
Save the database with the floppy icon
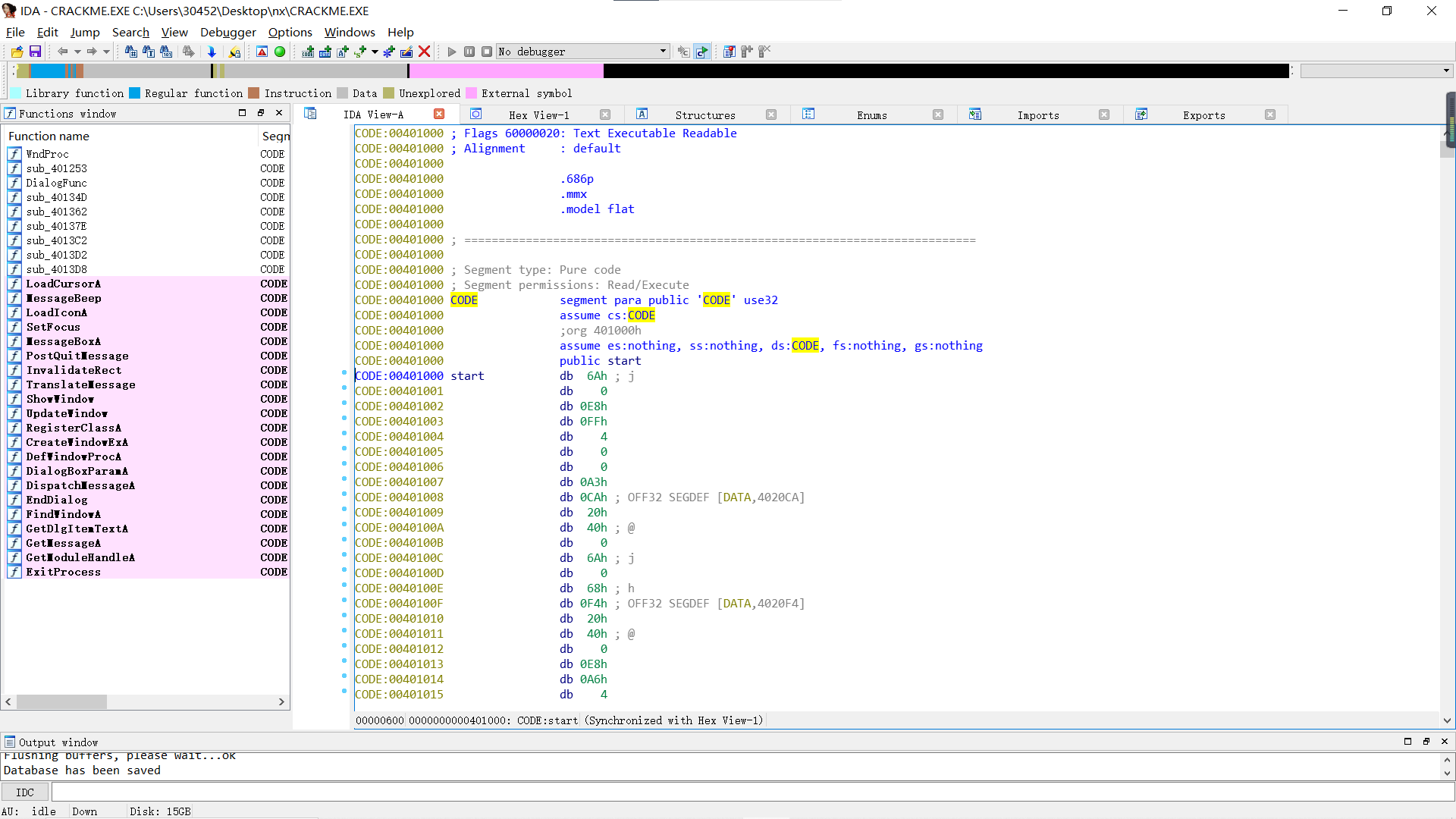click(35, 52)
